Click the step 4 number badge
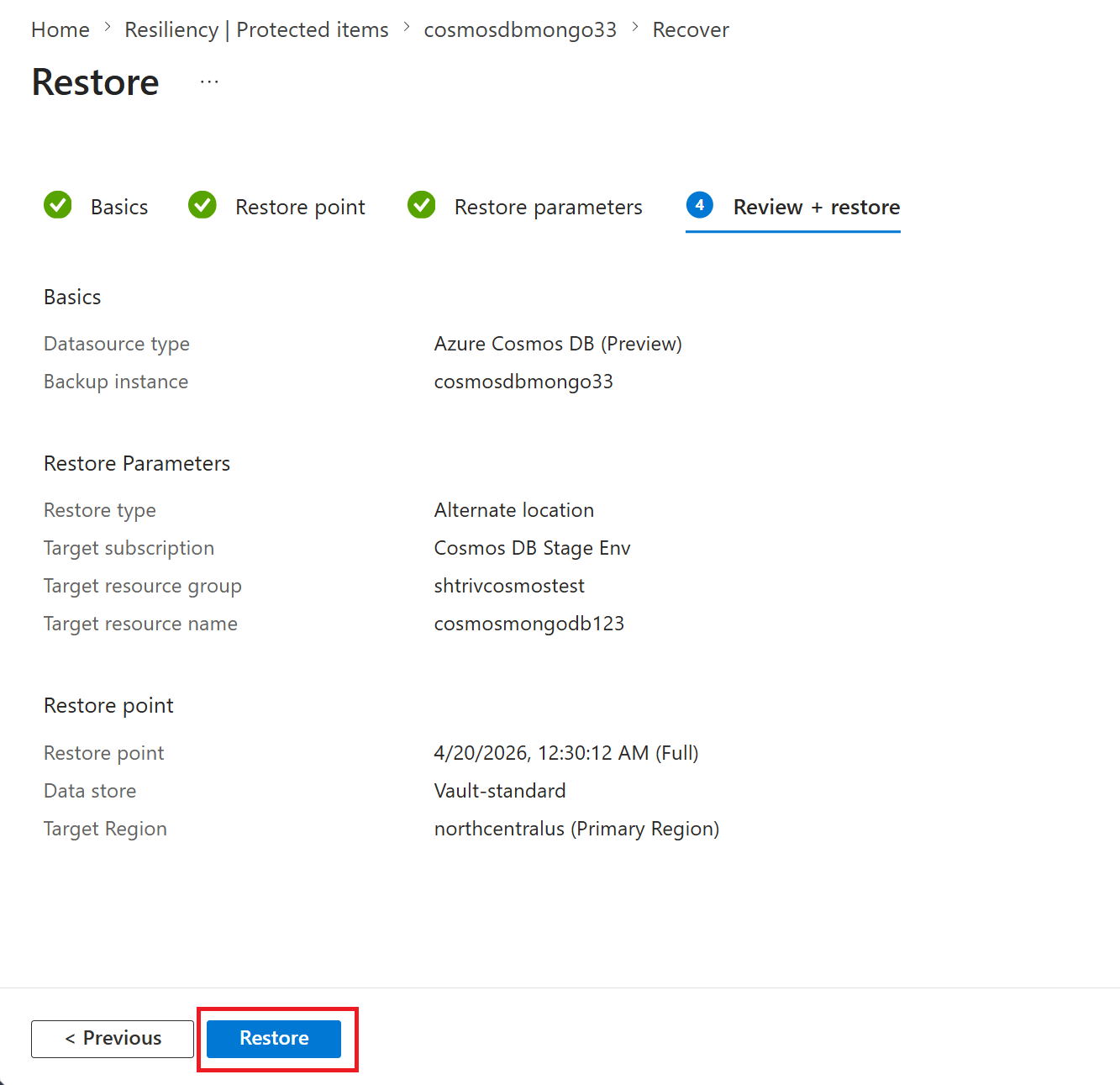 (x=700, y=204)
